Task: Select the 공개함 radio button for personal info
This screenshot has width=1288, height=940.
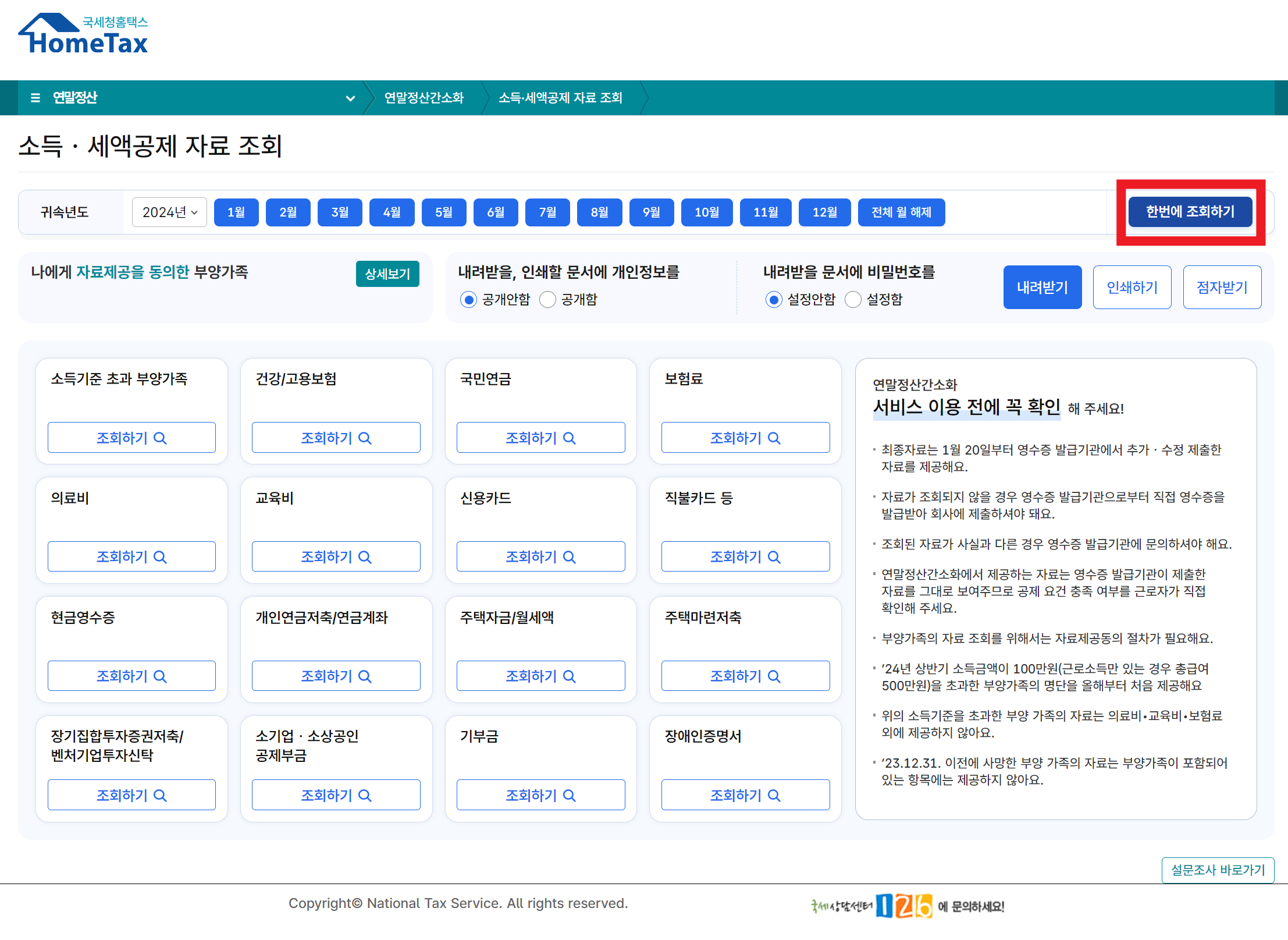Action: coord(547,299)
